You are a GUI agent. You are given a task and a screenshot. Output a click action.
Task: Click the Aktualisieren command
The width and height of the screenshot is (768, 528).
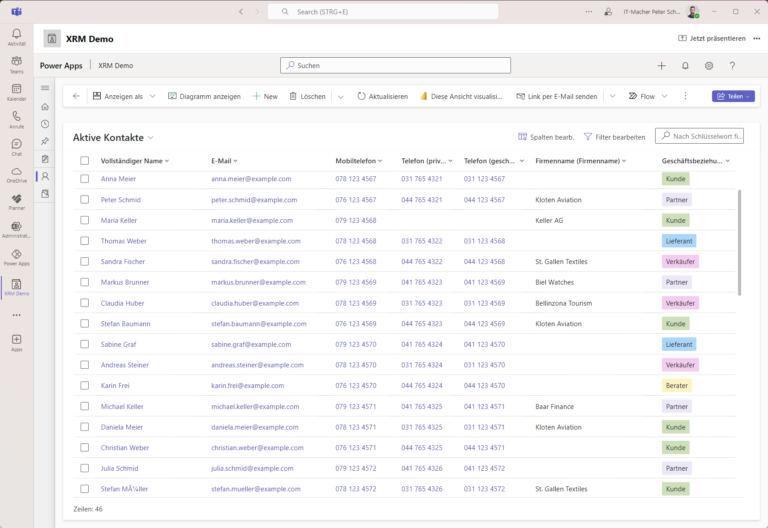pos(382,97)
